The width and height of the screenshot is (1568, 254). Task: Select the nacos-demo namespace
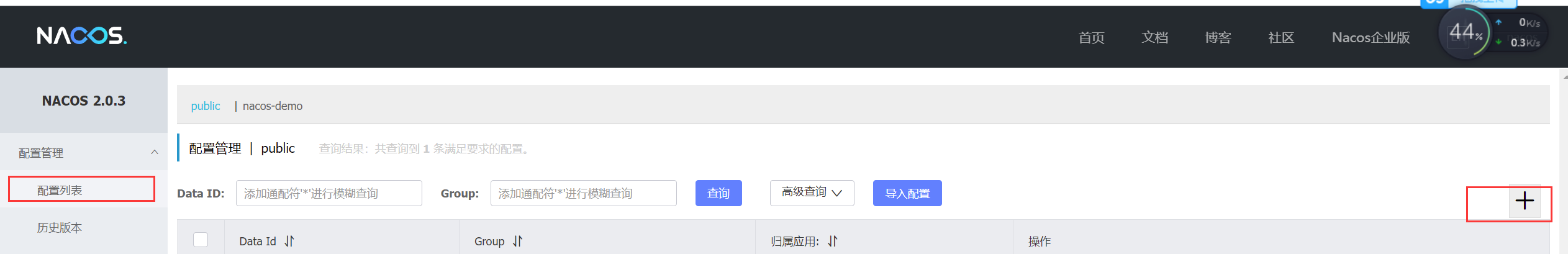click(273, 106)
